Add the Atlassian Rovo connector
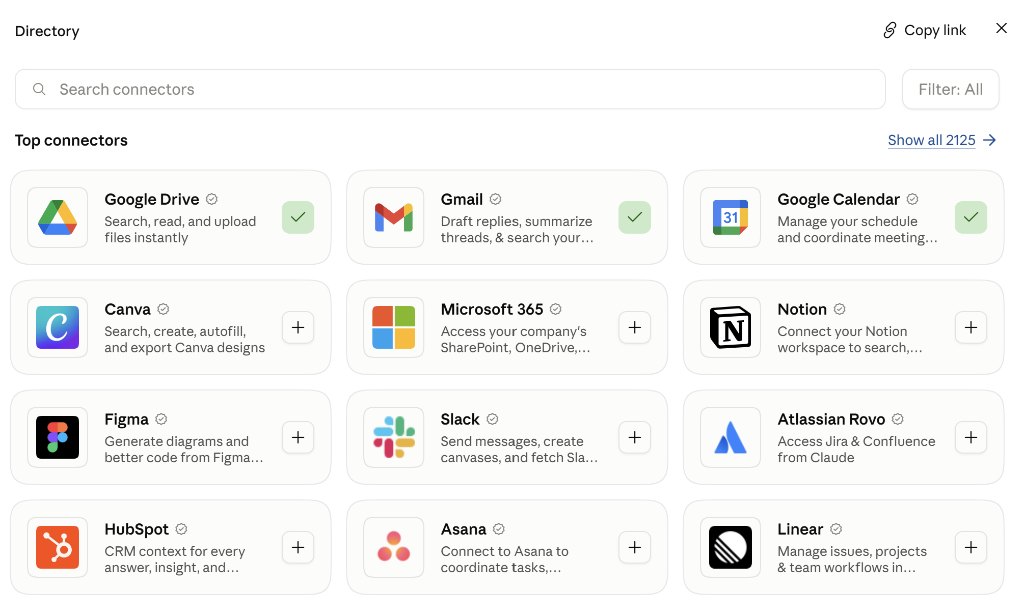The image size is (1024, 616). coord(971,437)
